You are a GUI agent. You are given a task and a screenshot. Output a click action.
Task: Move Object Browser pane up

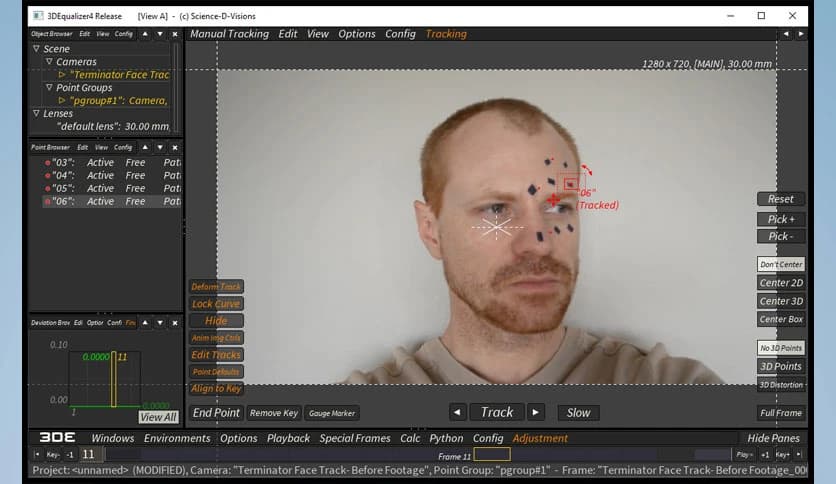click(x=144, y=33)
